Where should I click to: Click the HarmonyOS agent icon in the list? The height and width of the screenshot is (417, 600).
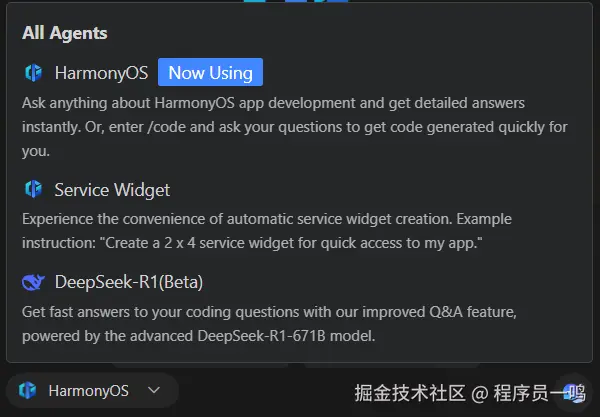point(33,73)
